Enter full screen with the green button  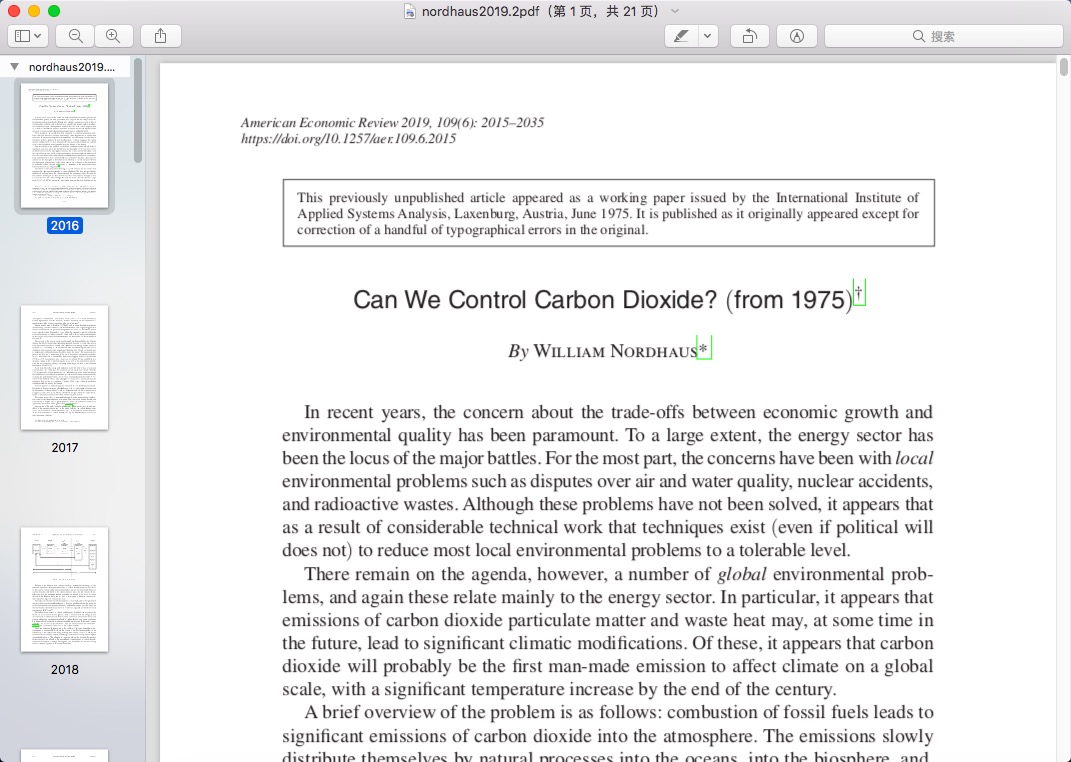(x=54, y=11)
